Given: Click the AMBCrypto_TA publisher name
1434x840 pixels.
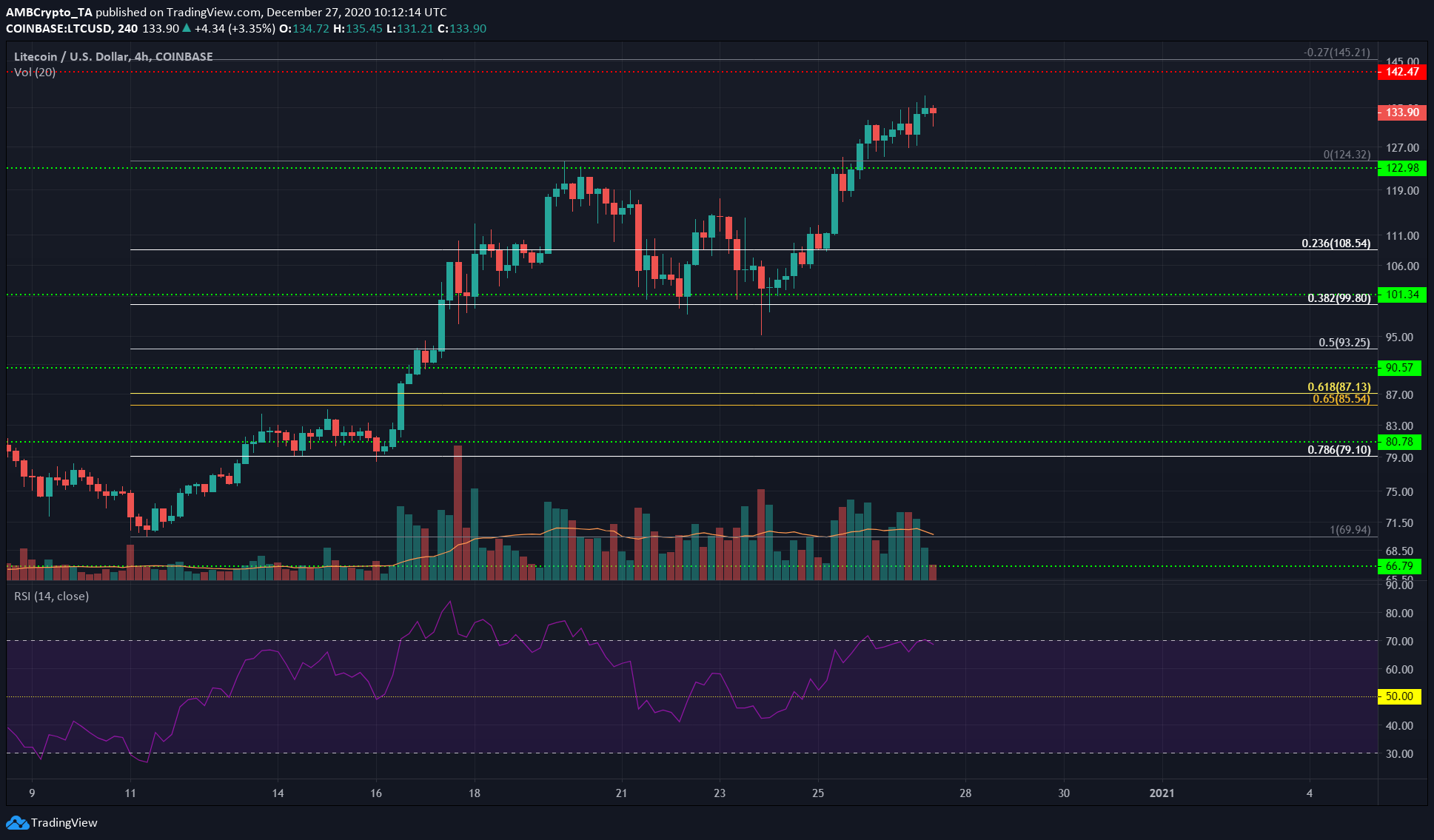Looking at the screenshot, I should coord(49,12).
